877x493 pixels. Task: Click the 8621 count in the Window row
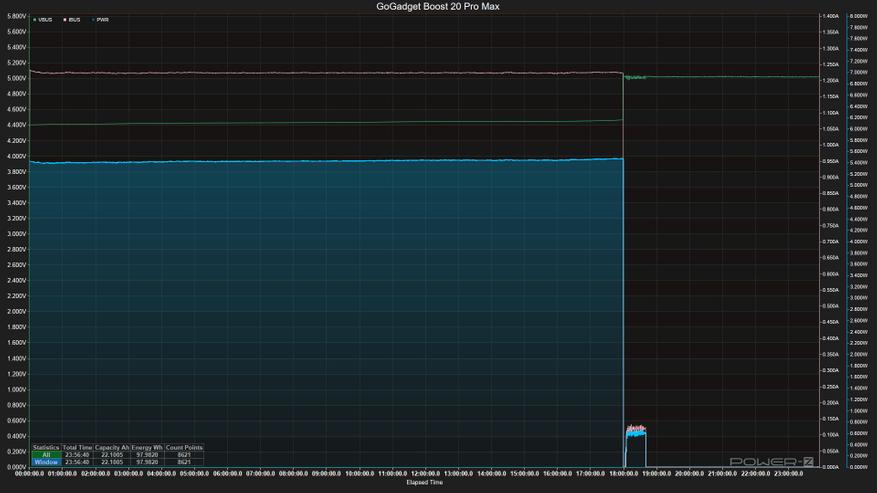pos(184,462)
